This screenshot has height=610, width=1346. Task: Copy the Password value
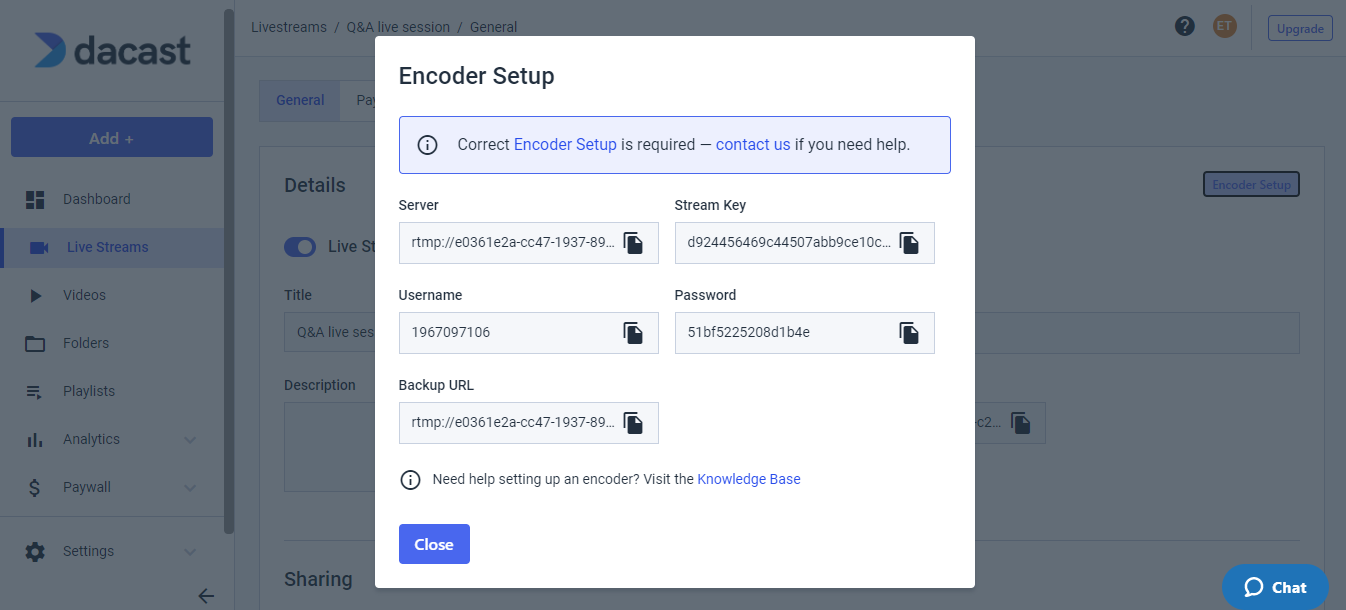tap(910, 333)
